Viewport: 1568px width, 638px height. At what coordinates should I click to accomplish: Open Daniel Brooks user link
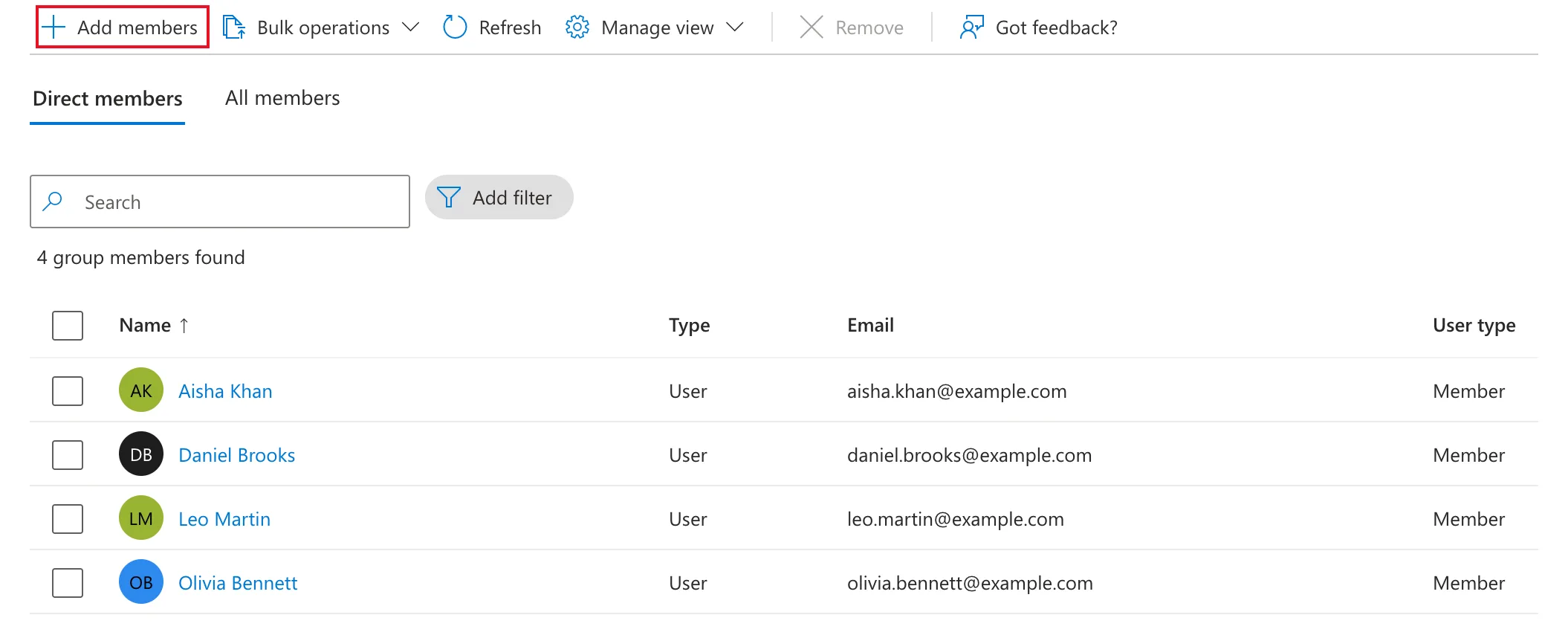coord(237,455)
